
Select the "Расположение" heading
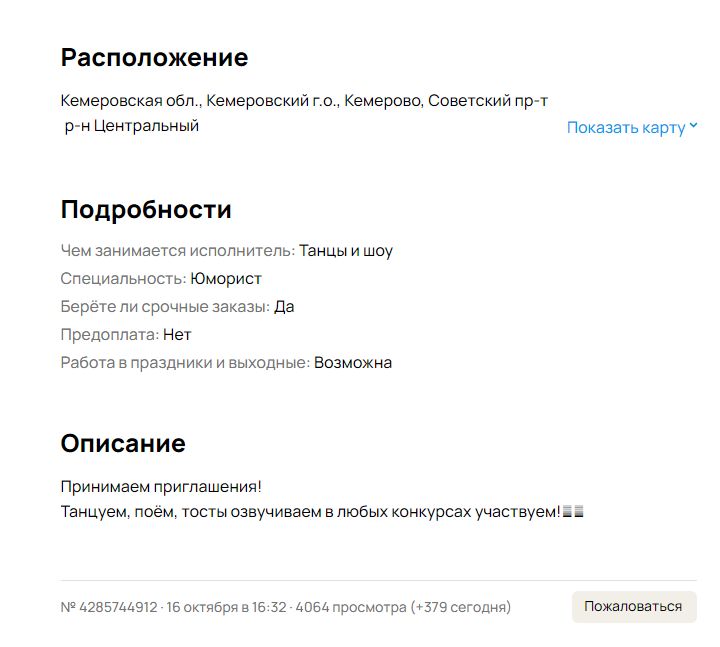pyautogui.click(x=154, y=58)
